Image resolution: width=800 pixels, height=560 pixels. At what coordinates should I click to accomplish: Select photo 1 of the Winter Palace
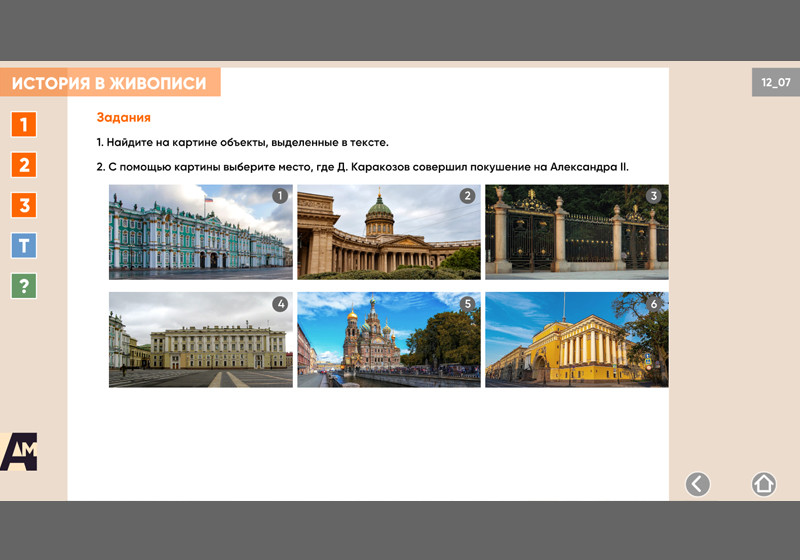[x=200, y=232]
